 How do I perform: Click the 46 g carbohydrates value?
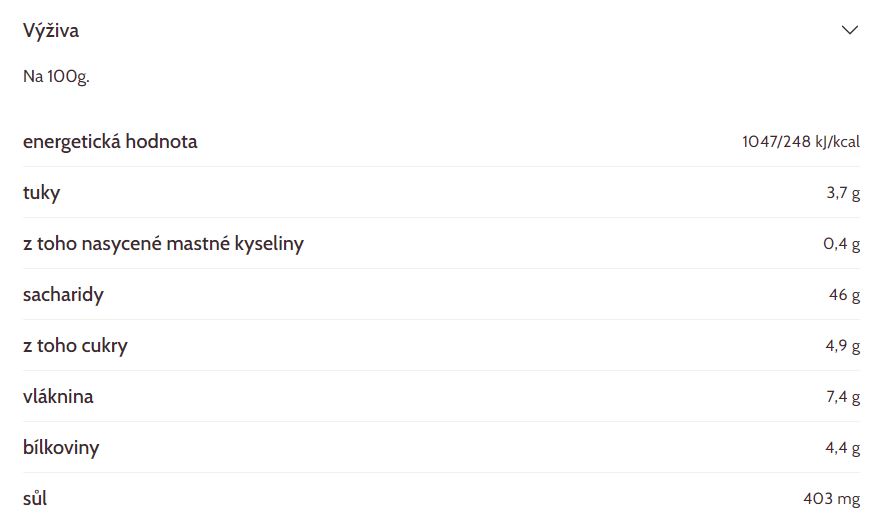pyautogui.click(x=844, y=295)
